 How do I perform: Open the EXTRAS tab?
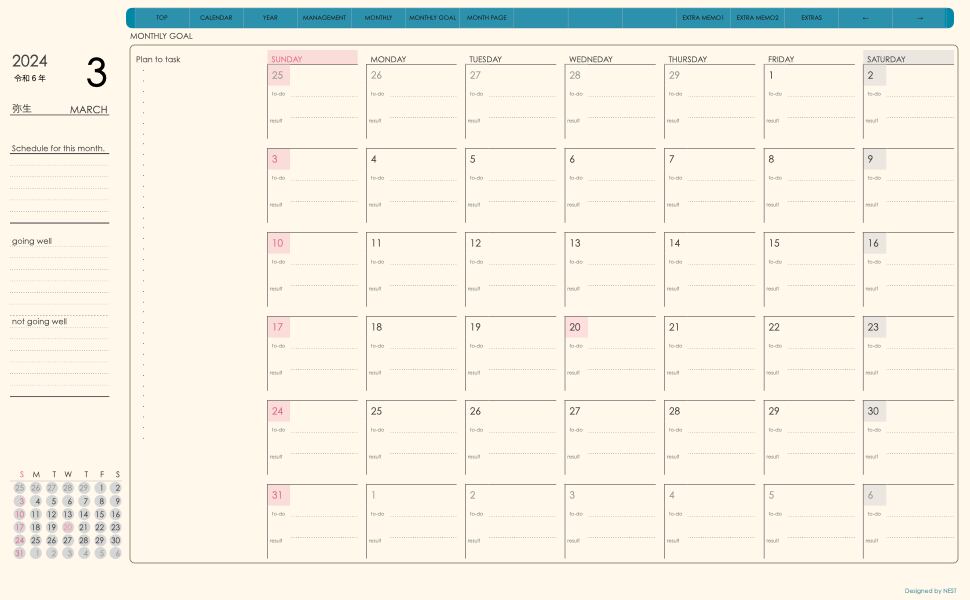(x=811, y=18)
